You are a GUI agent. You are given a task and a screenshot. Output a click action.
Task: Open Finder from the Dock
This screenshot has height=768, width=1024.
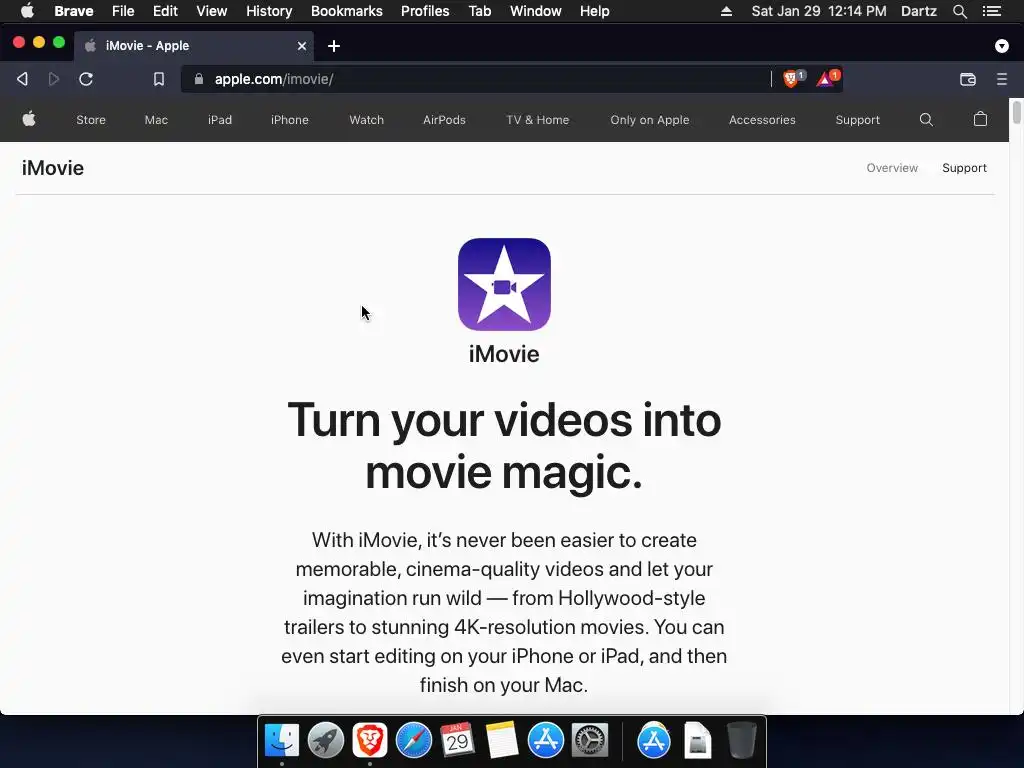(282, 741)
